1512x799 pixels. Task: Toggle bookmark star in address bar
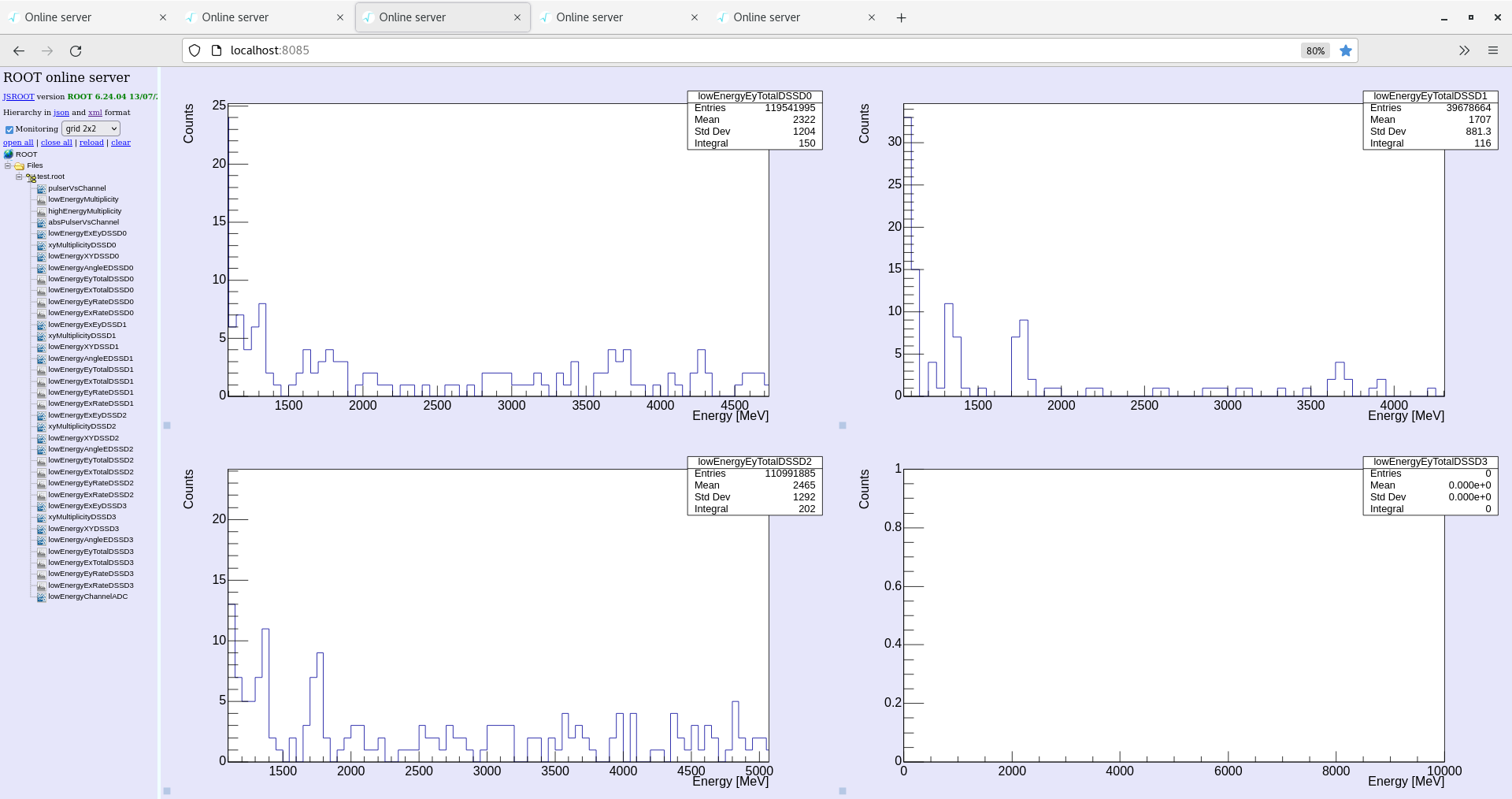click(1346, 50)
